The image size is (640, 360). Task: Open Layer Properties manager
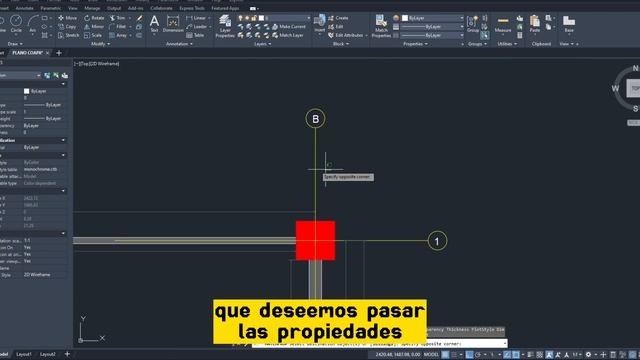(225, 27)
